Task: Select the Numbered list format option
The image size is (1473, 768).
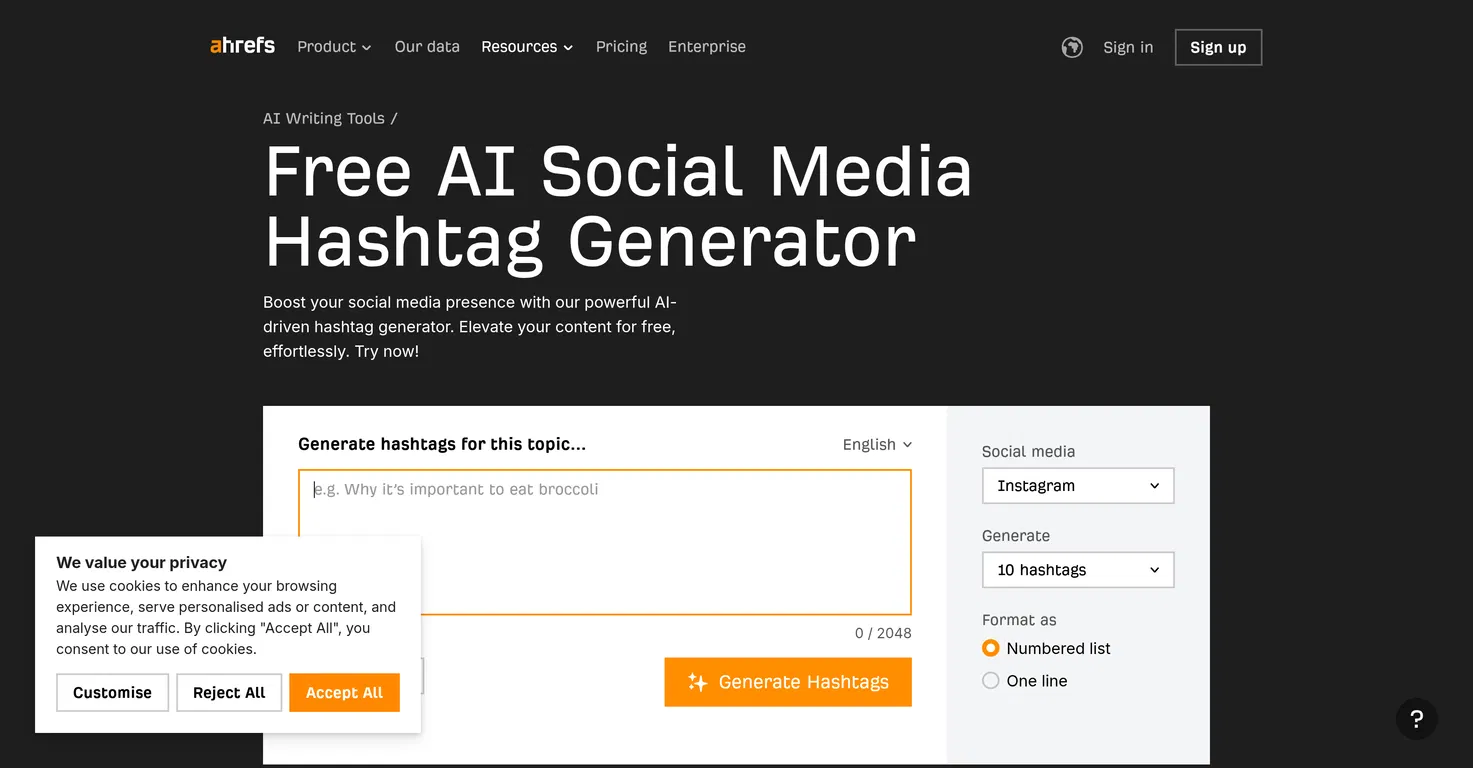Action: [x=991, y=648]
